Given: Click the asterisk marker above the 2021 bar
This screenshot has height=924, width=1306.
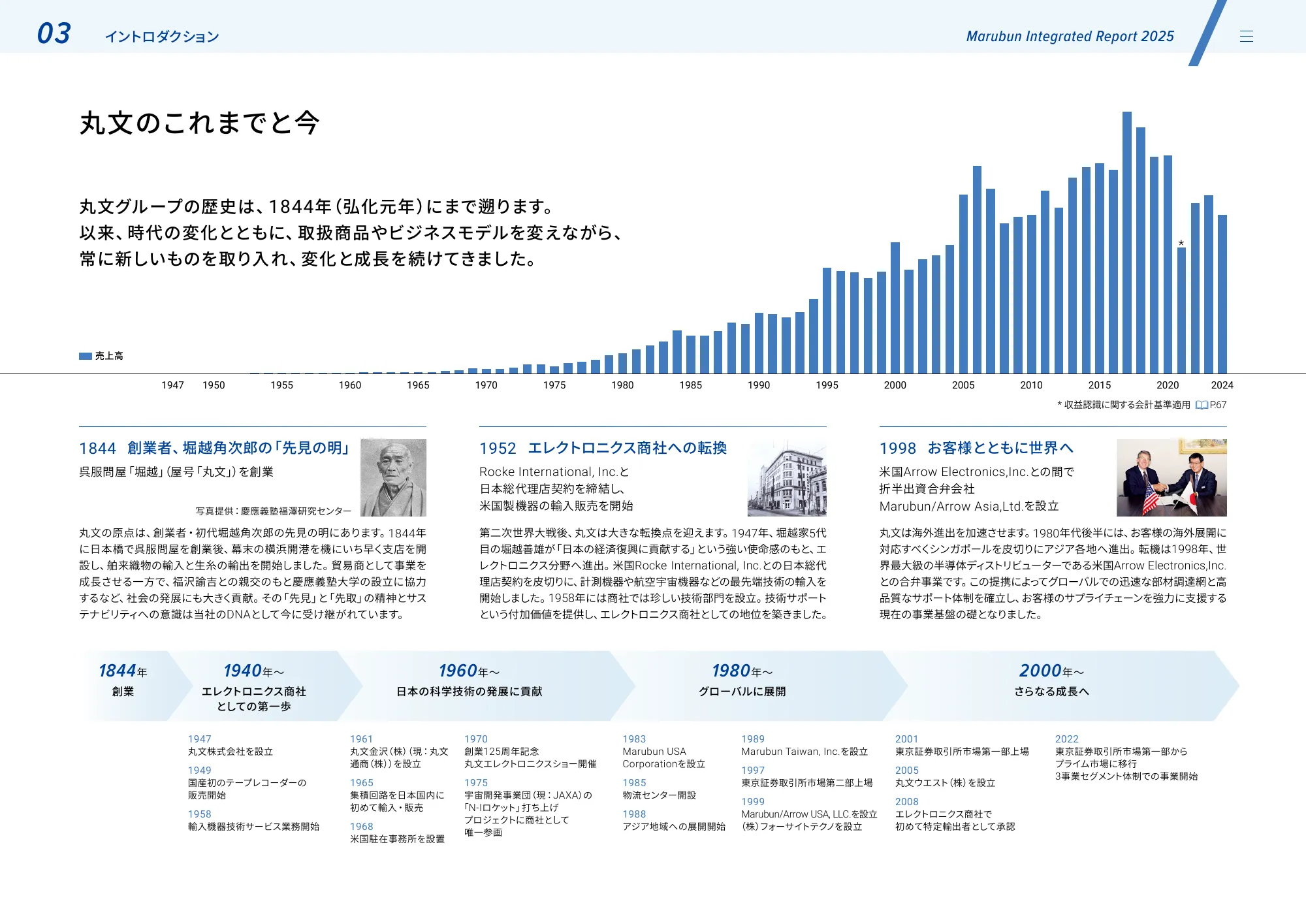Looking at the screenshot, I should click(1182, 243).
